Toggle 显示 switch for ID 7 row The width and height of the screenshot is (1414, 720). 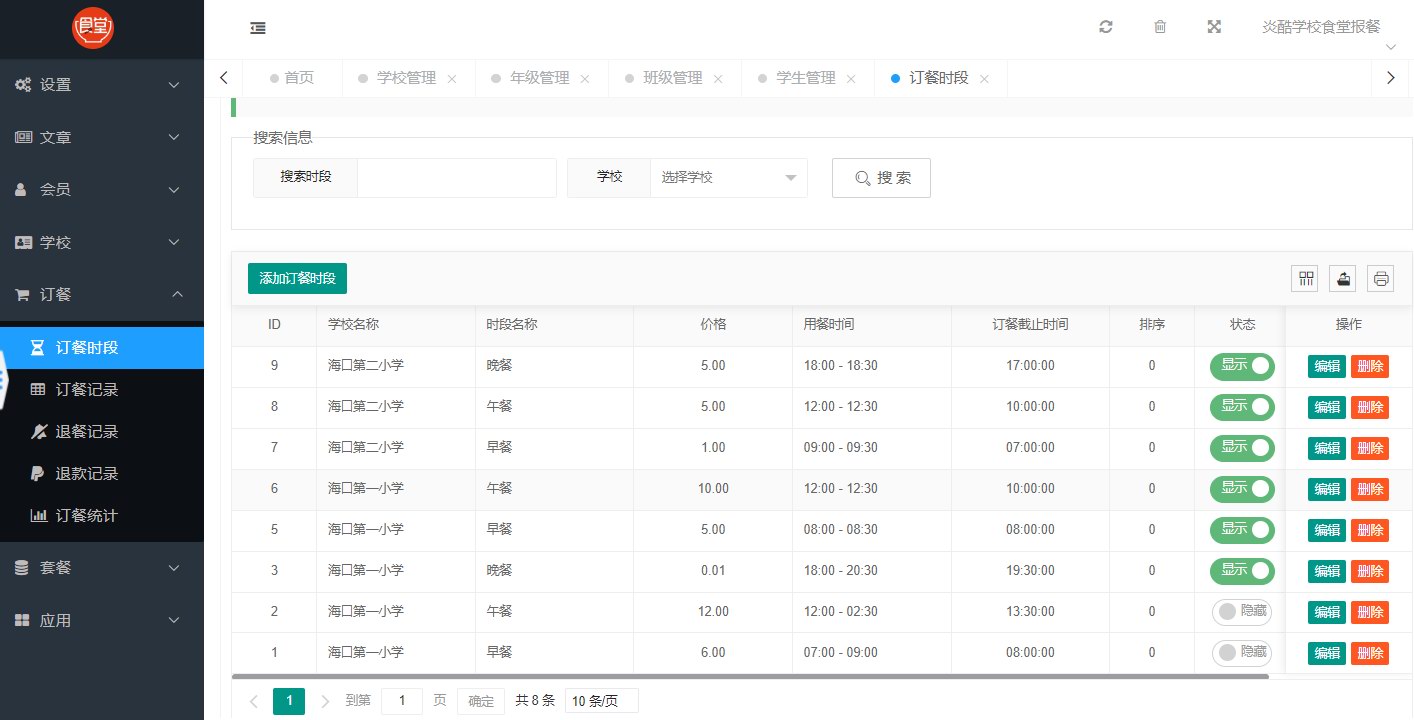[x=1242, y=448]
